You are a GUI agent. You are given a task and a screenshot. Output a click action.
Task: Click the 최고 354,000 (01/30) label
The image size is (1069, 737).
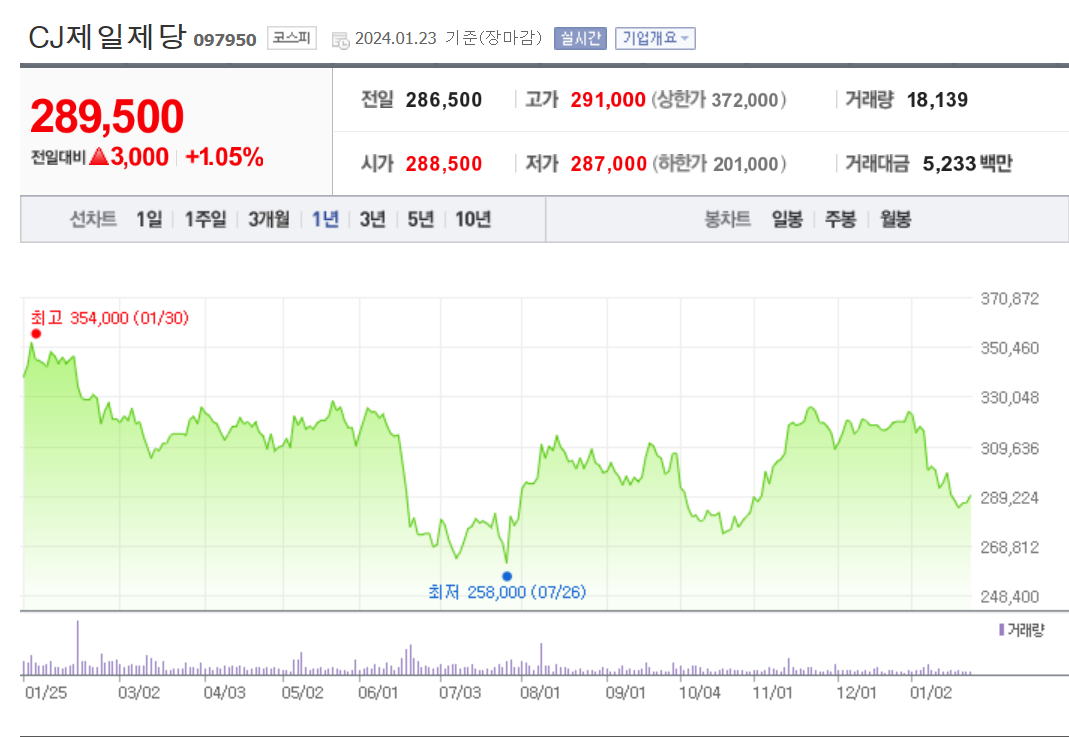coord(110,318)
